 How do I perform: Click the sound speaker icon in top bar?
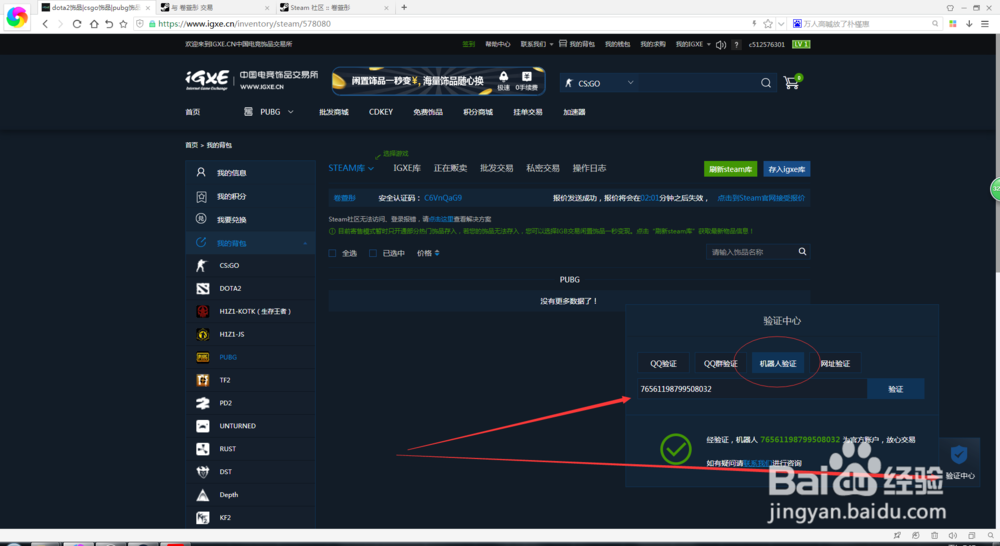click(721, 45)
